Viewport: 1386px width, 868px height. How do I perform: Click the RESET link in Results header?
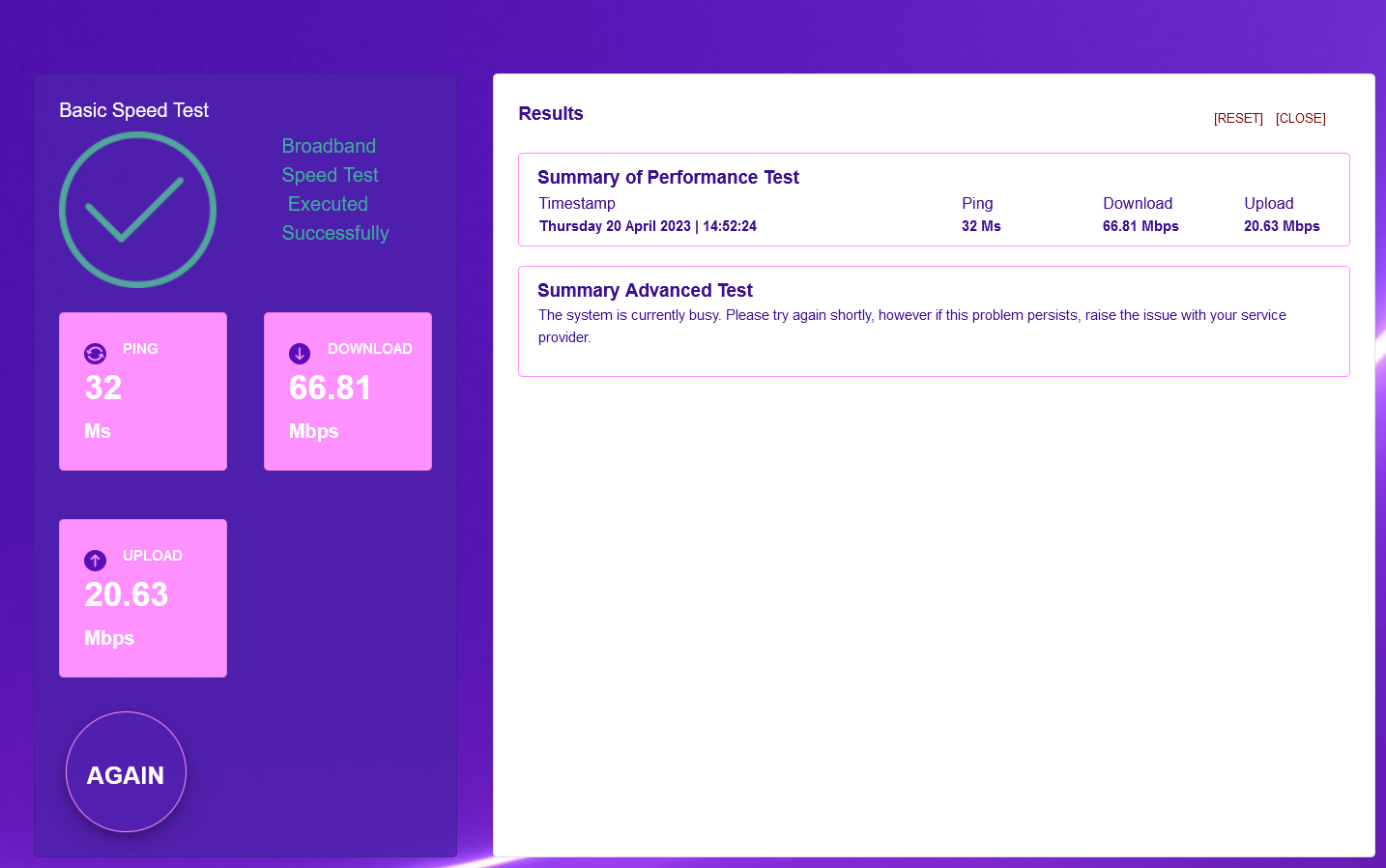1238,118
